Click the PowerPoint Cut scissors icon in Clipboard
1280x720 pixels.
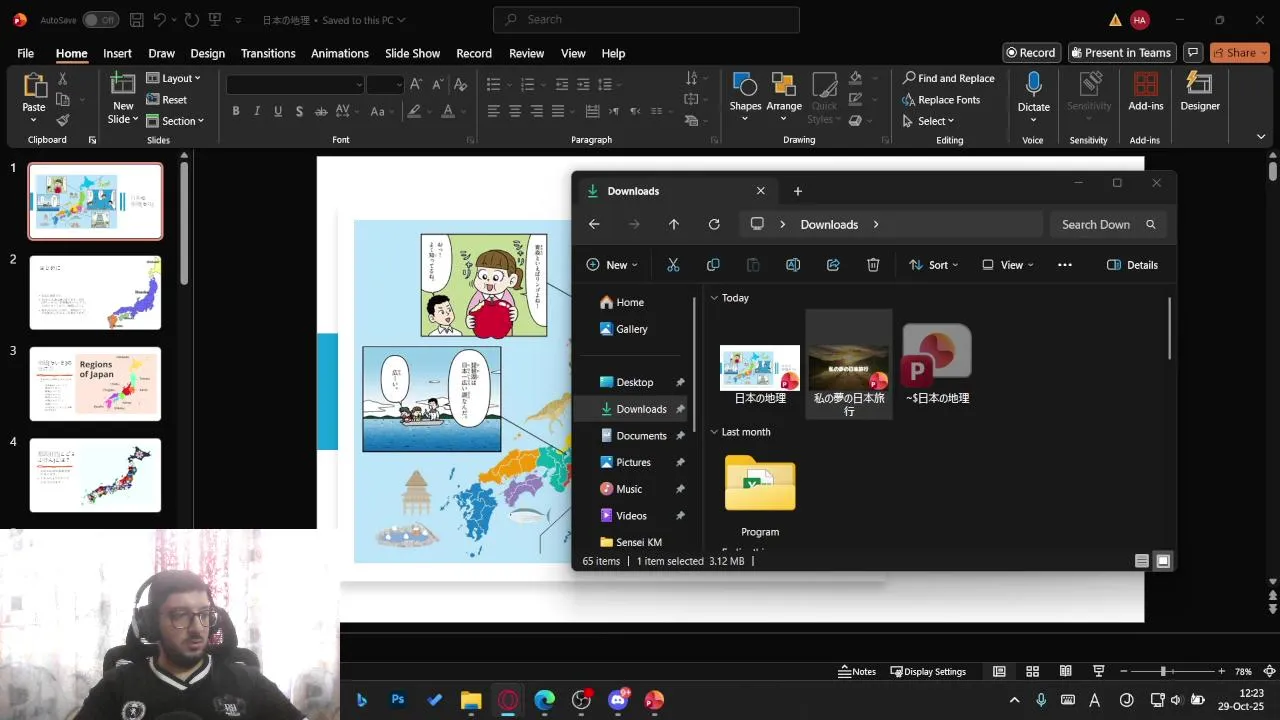(63, 78)
